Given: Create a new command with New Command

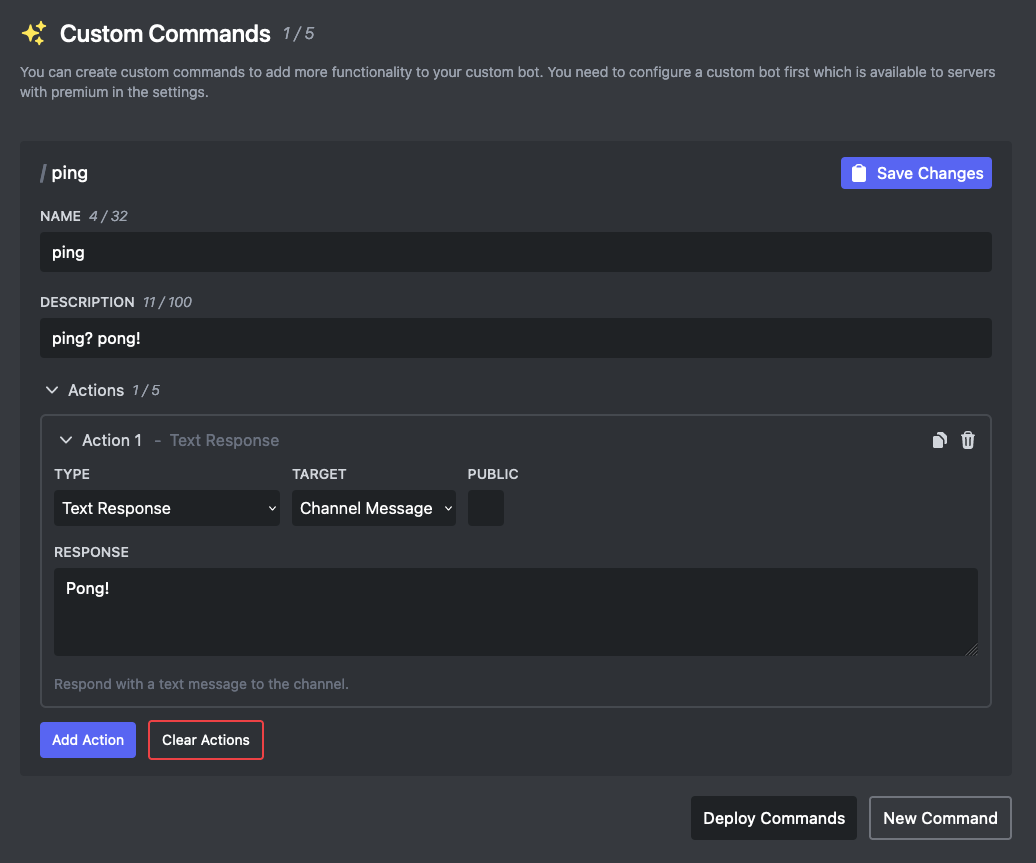Looking at the screenshot, I should [x=940, y=817].
